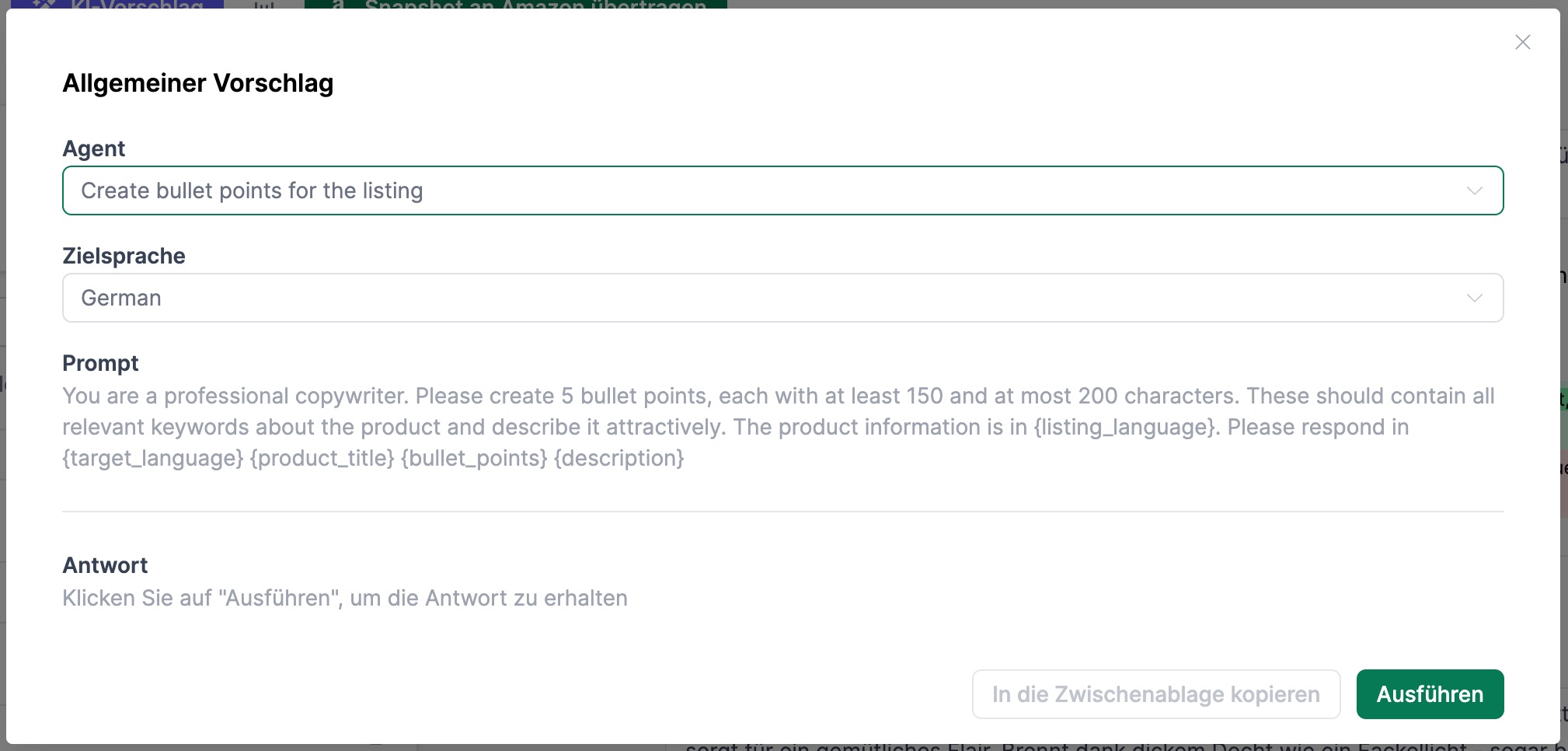Expand the German language chevron arrow
The image size is (1568, 751).
pyautogui.click(x=1474, y=298)
